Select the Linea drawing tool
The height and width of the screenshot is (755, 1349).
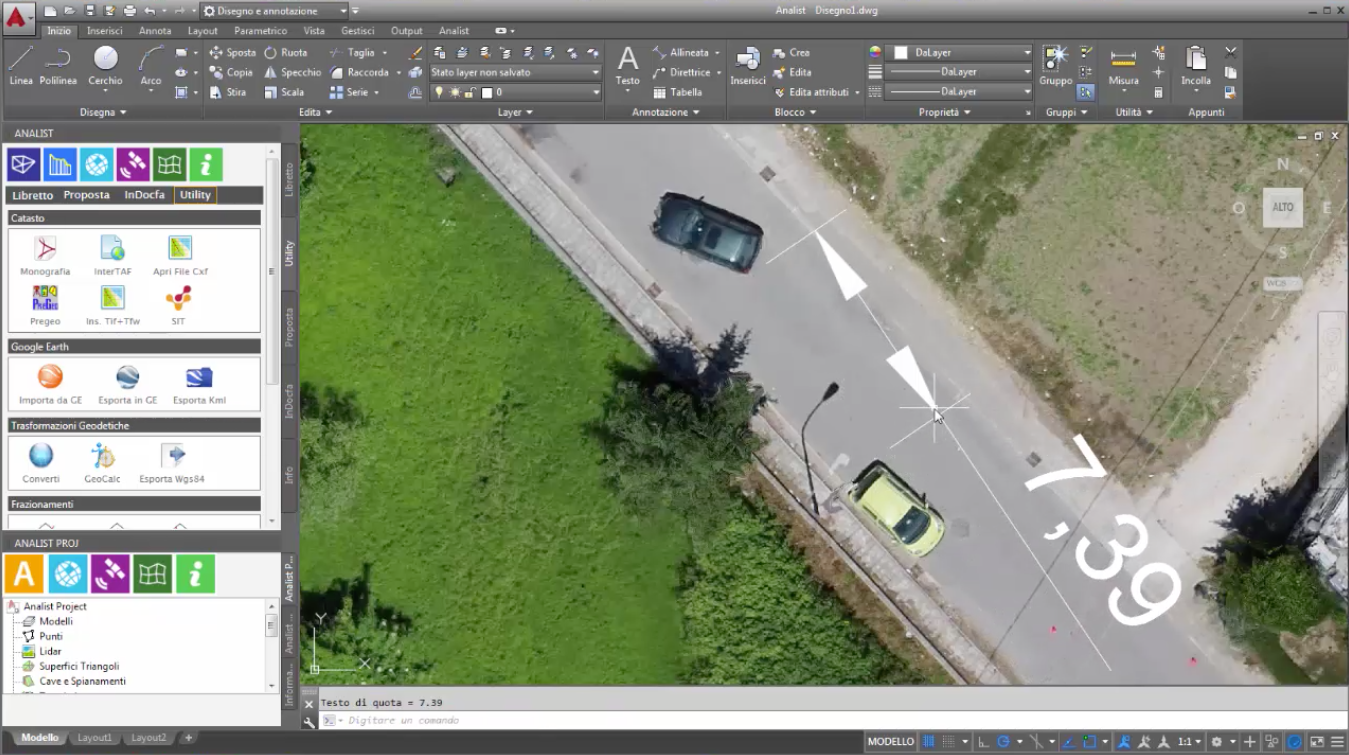pyautogui.click(x=20, y=66)
